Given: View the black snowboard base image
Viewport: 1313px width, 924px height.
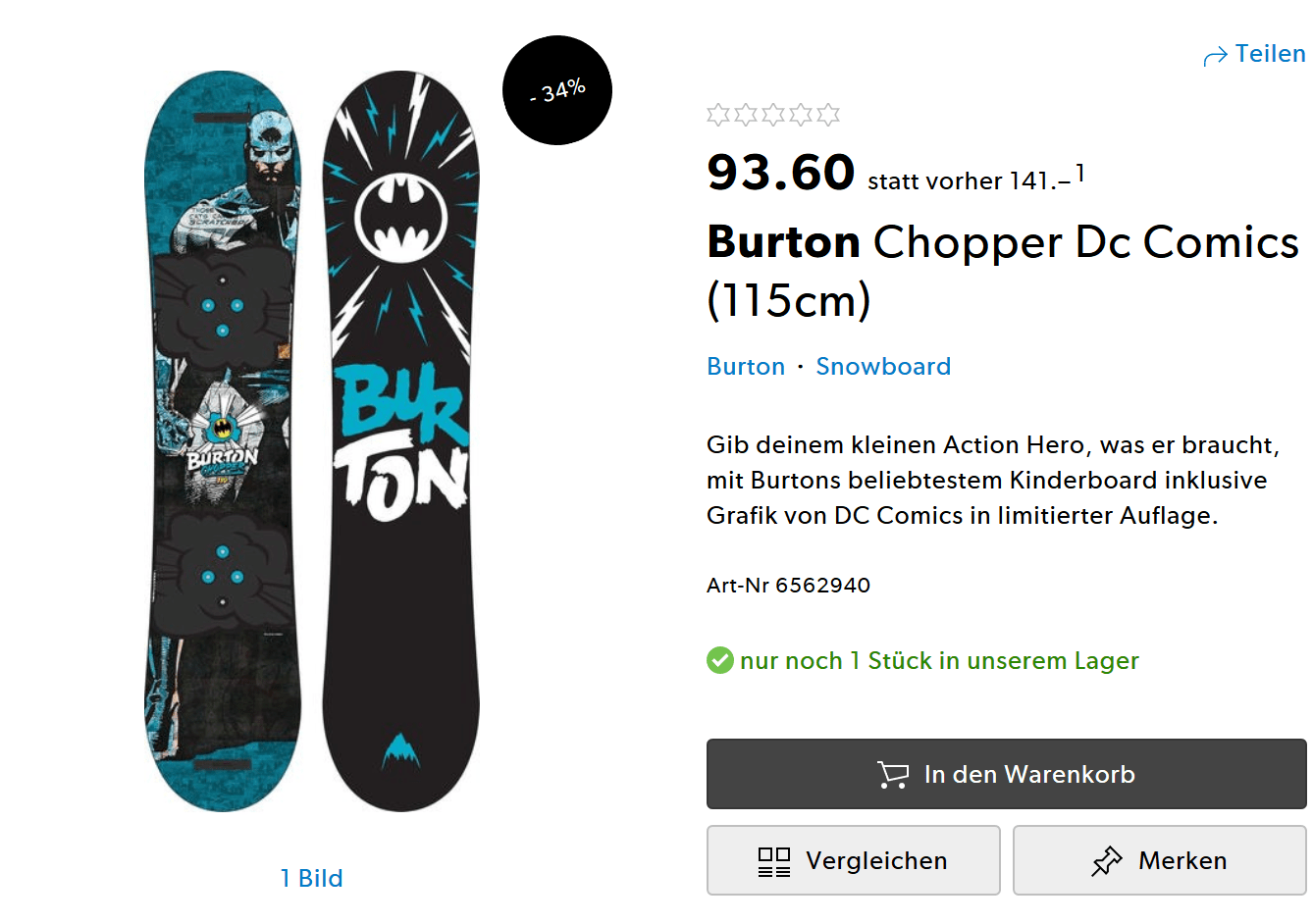Looking at the screenshot, I should pyautogui.click(x=400, y=441).
